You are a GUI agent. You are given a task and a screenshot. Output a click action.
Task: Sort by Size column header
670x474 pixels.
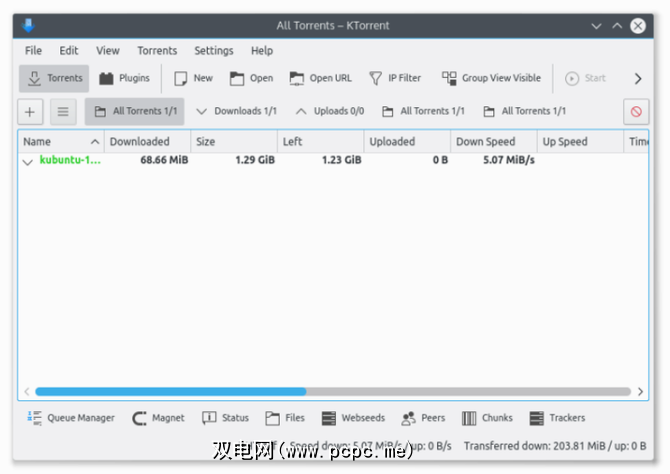coord(234,142)
